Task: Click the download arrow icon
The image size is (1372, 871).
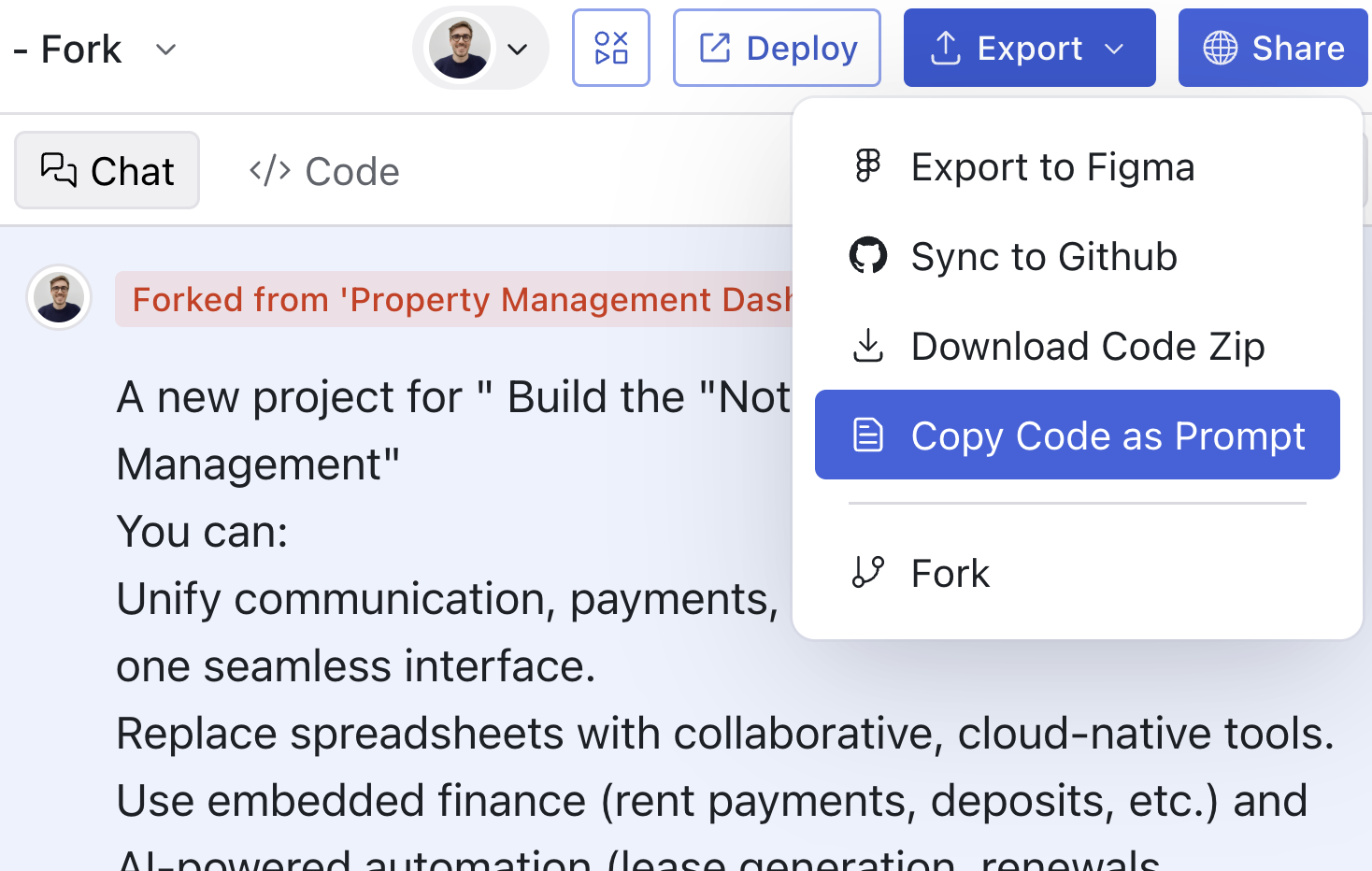Action: point(868,346)
